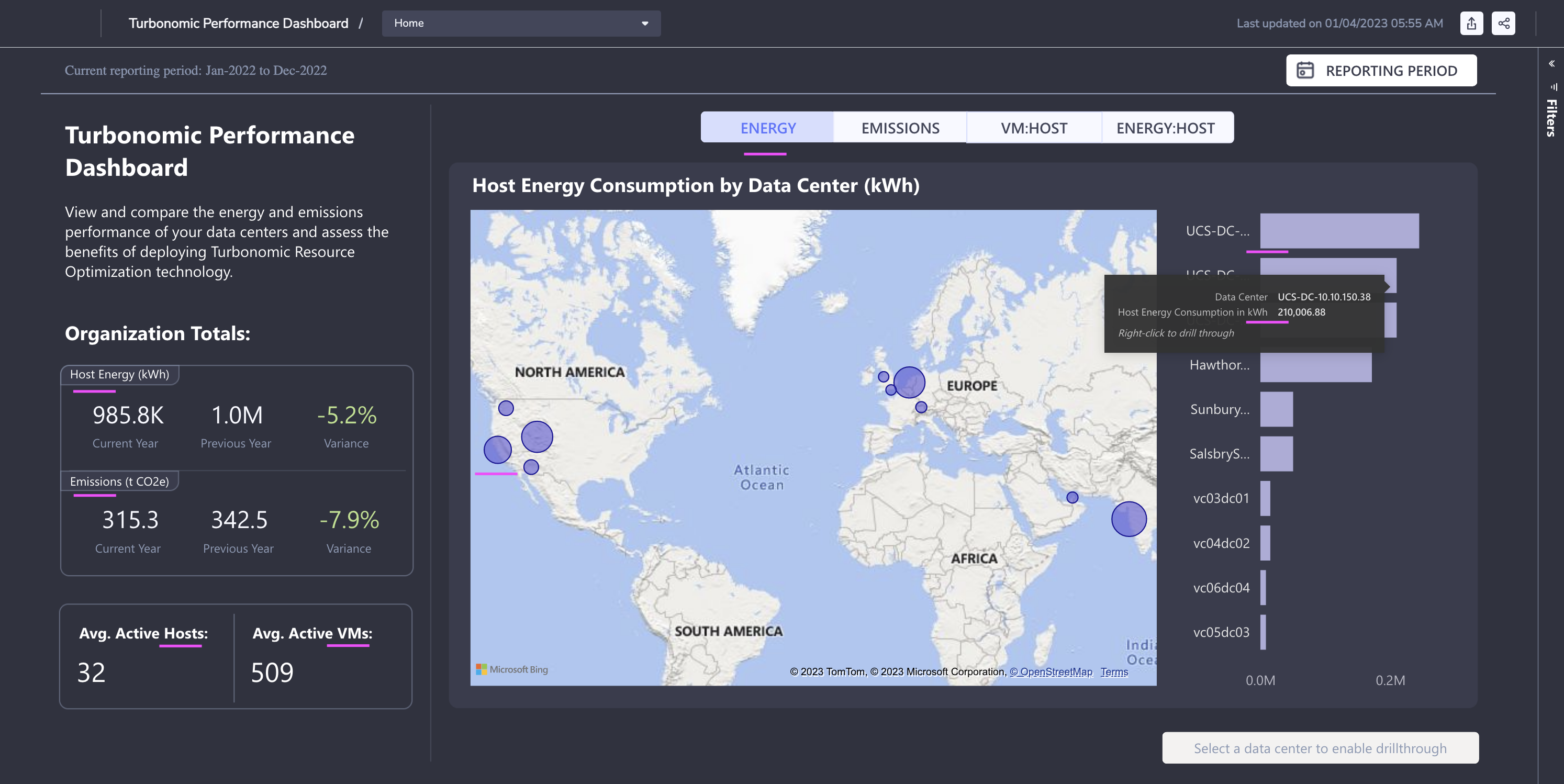This screenshot has height=784, width=1564.
Task: Select the Sunbury... data center bar
Action: click(1276, 409)
